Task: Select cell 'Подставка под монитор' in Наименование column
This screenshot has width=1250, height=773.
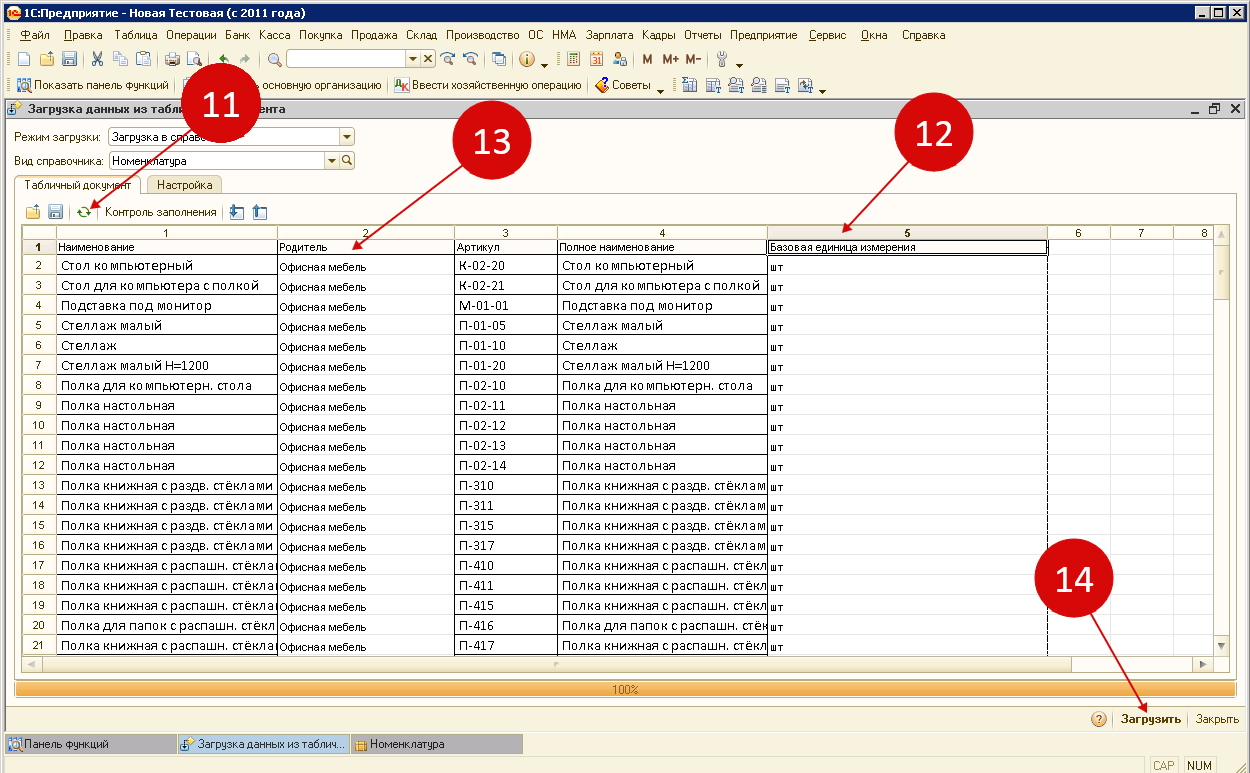Action: click(x=167, y=306)
